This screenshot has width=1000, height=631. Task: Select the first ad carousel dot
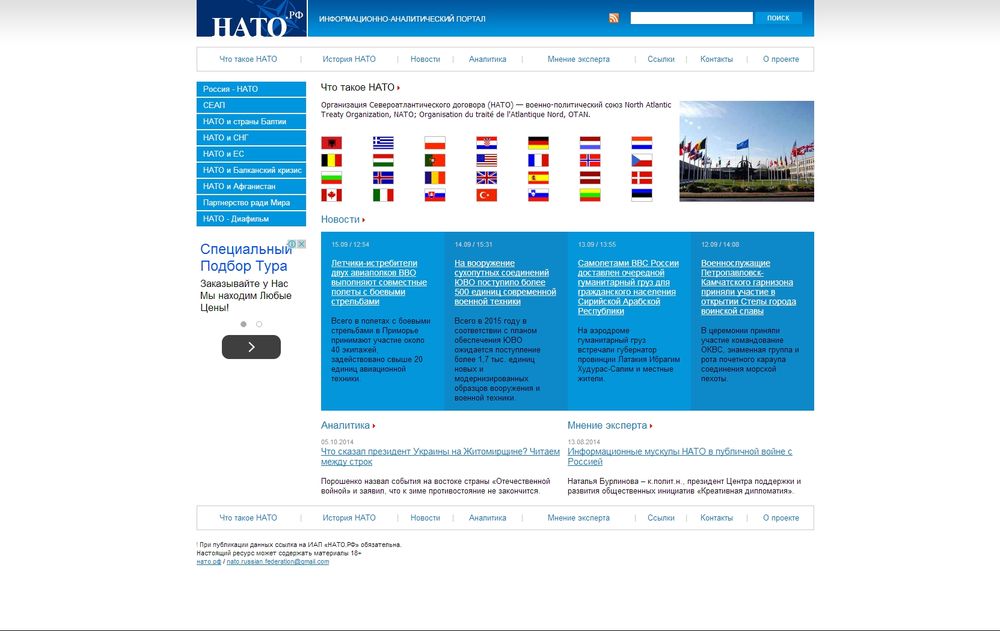click(x=243, y=324)
